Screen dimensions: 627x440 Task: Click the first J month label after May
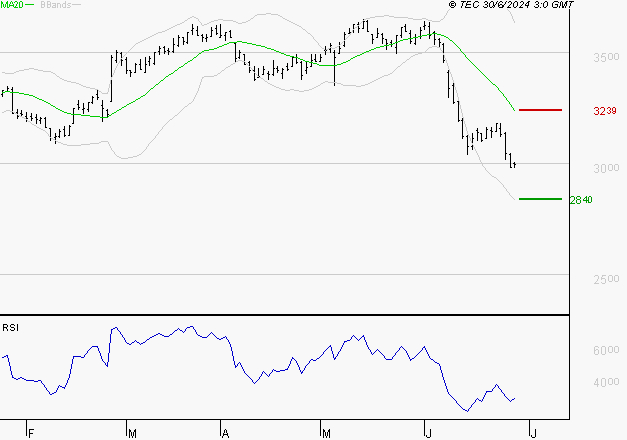[x=429, y=433]
